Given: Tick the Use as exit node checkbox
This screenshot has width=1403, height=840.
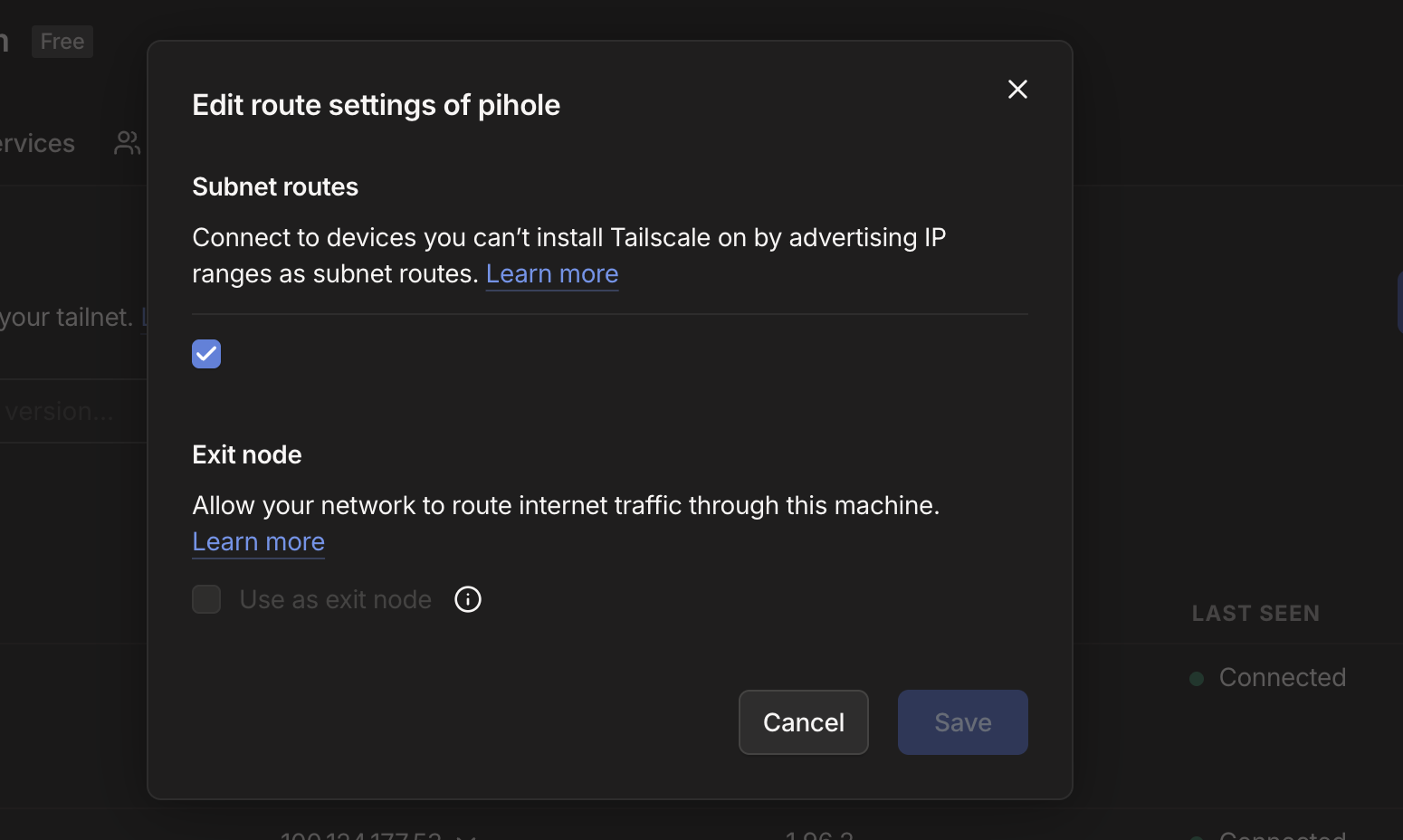Looking at the screenshot, I should coord(206,599).
